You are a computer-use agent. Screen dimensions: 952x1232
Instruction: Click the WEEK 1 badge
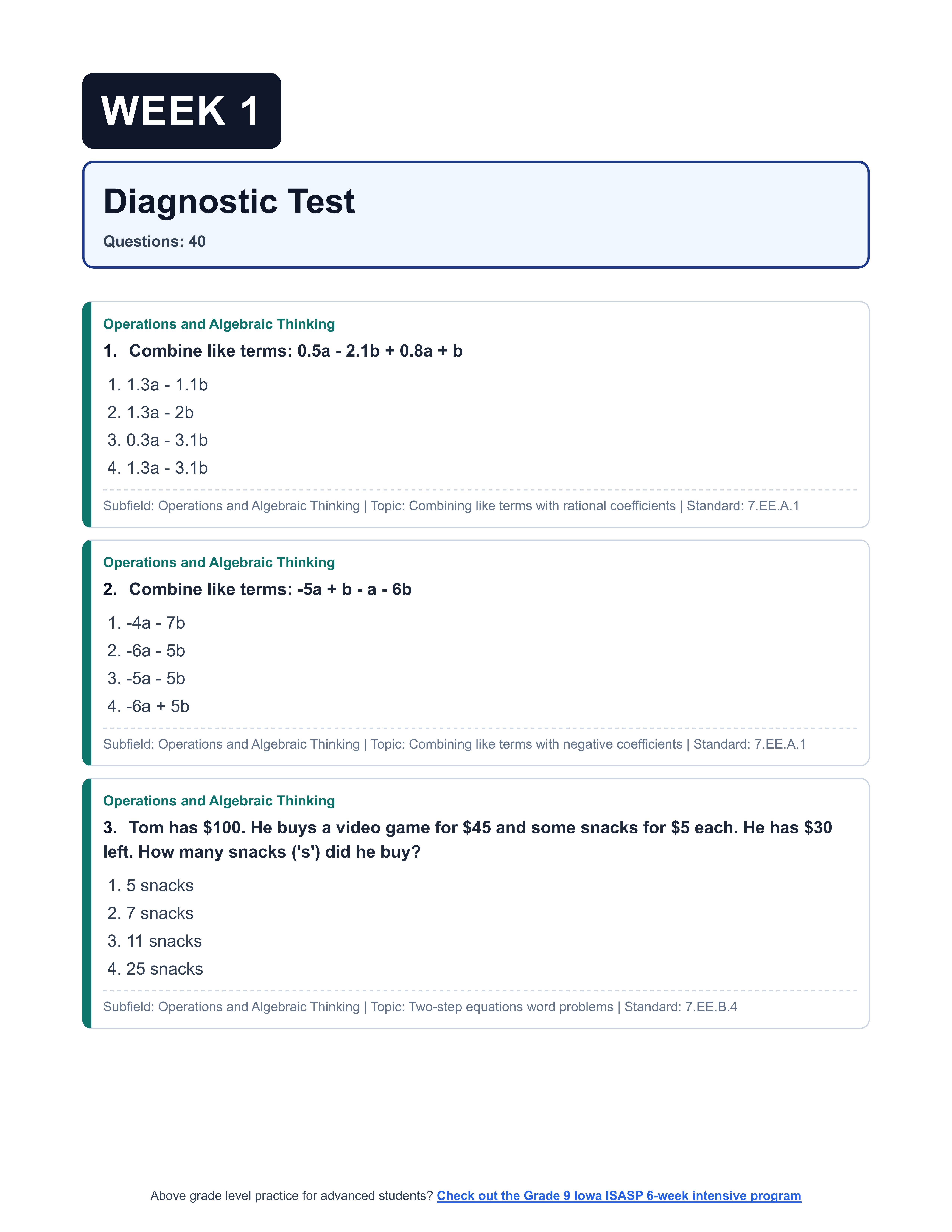[182, 111]
